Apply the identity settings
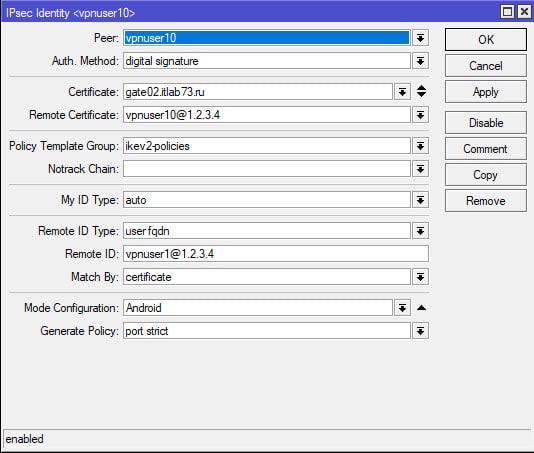The height and width of the screenshot is (453, 534). pyautogui.click(x=486, y=92)
